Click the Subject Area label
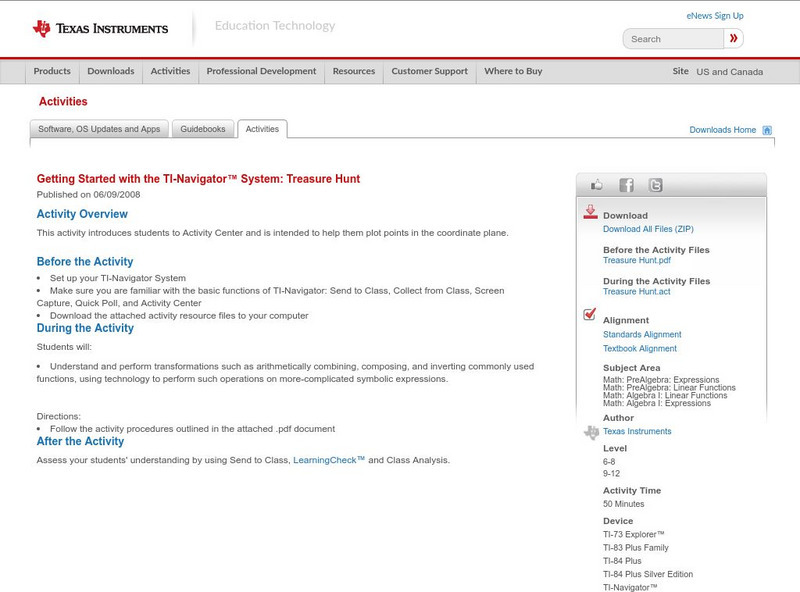The height and width of the screenshot is (592, 800). (631, 368)
